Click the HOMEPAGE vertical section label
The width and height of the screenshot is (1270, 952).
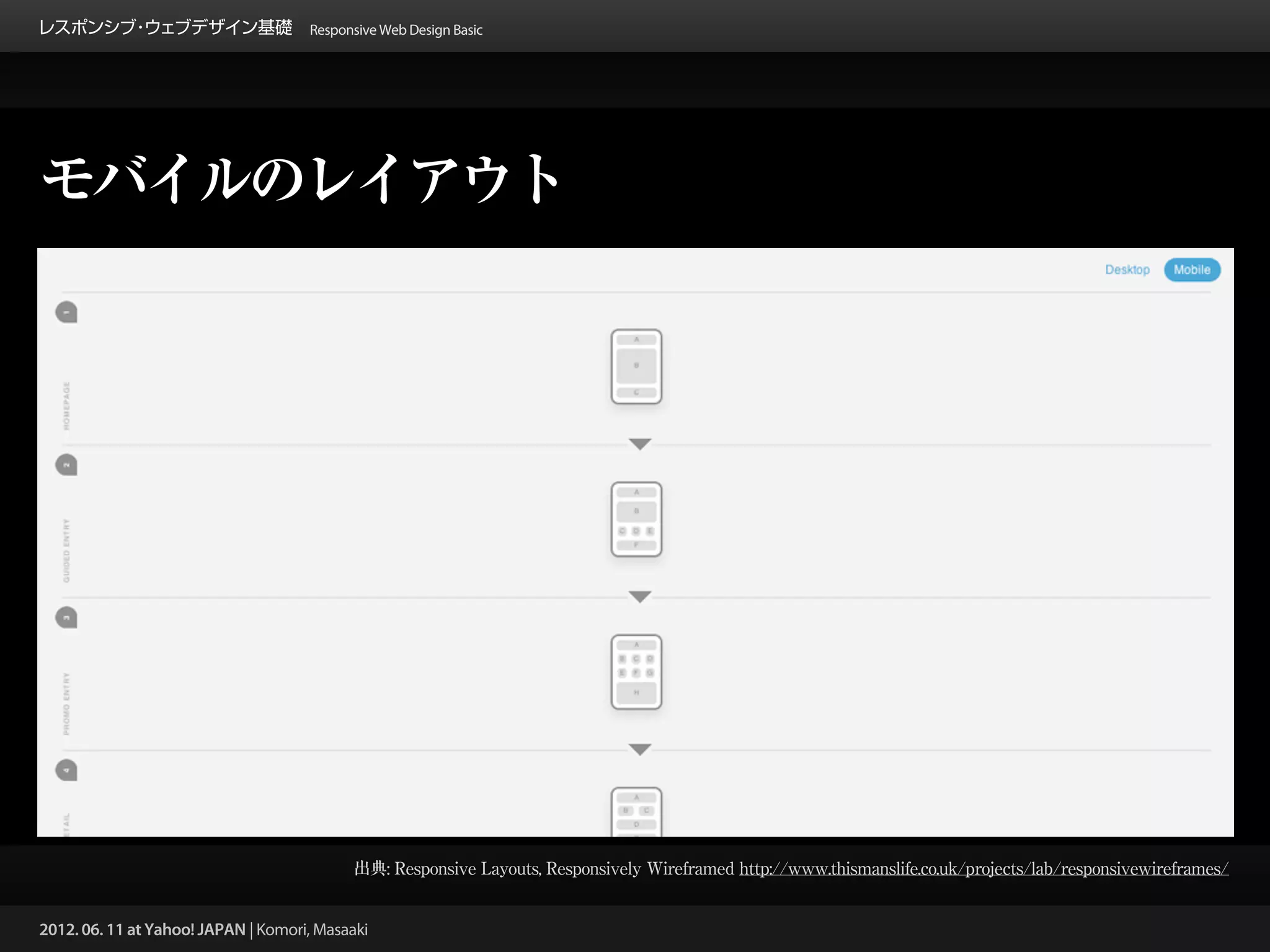click(66, 406)
